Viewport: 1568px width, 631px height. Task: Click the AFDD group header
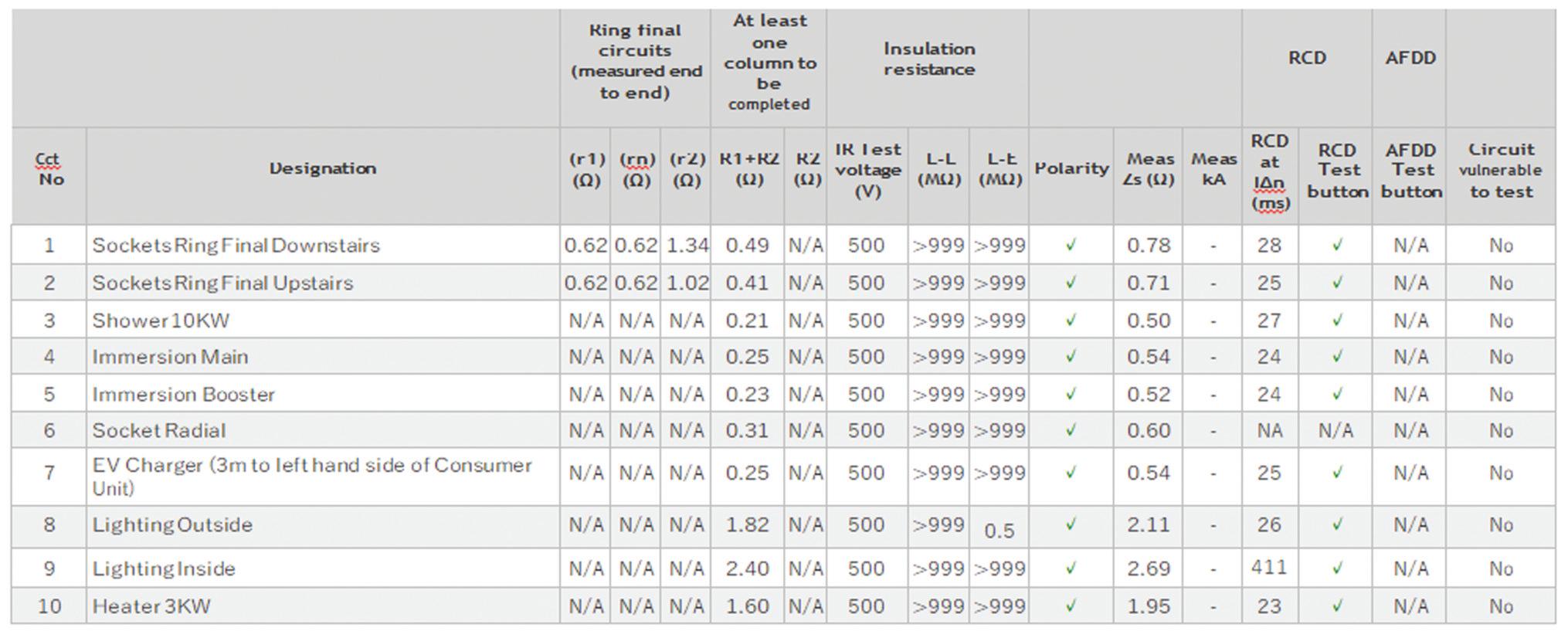pos(1410,58)
